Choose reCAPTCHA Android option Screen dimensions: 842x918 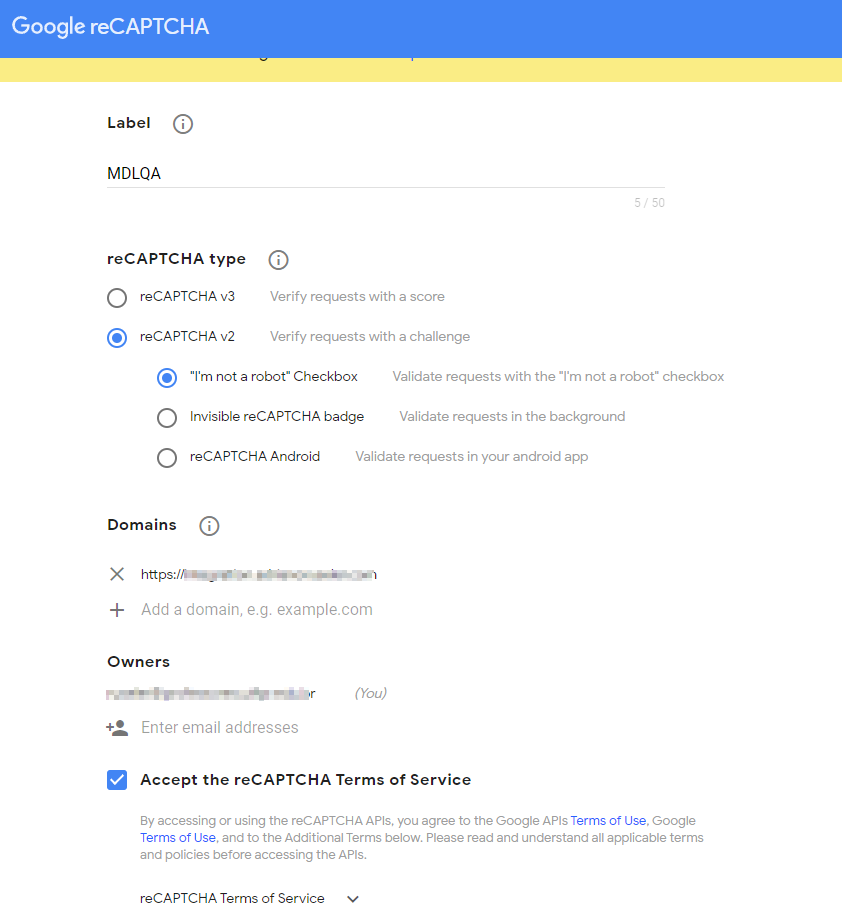pos(167,457)
